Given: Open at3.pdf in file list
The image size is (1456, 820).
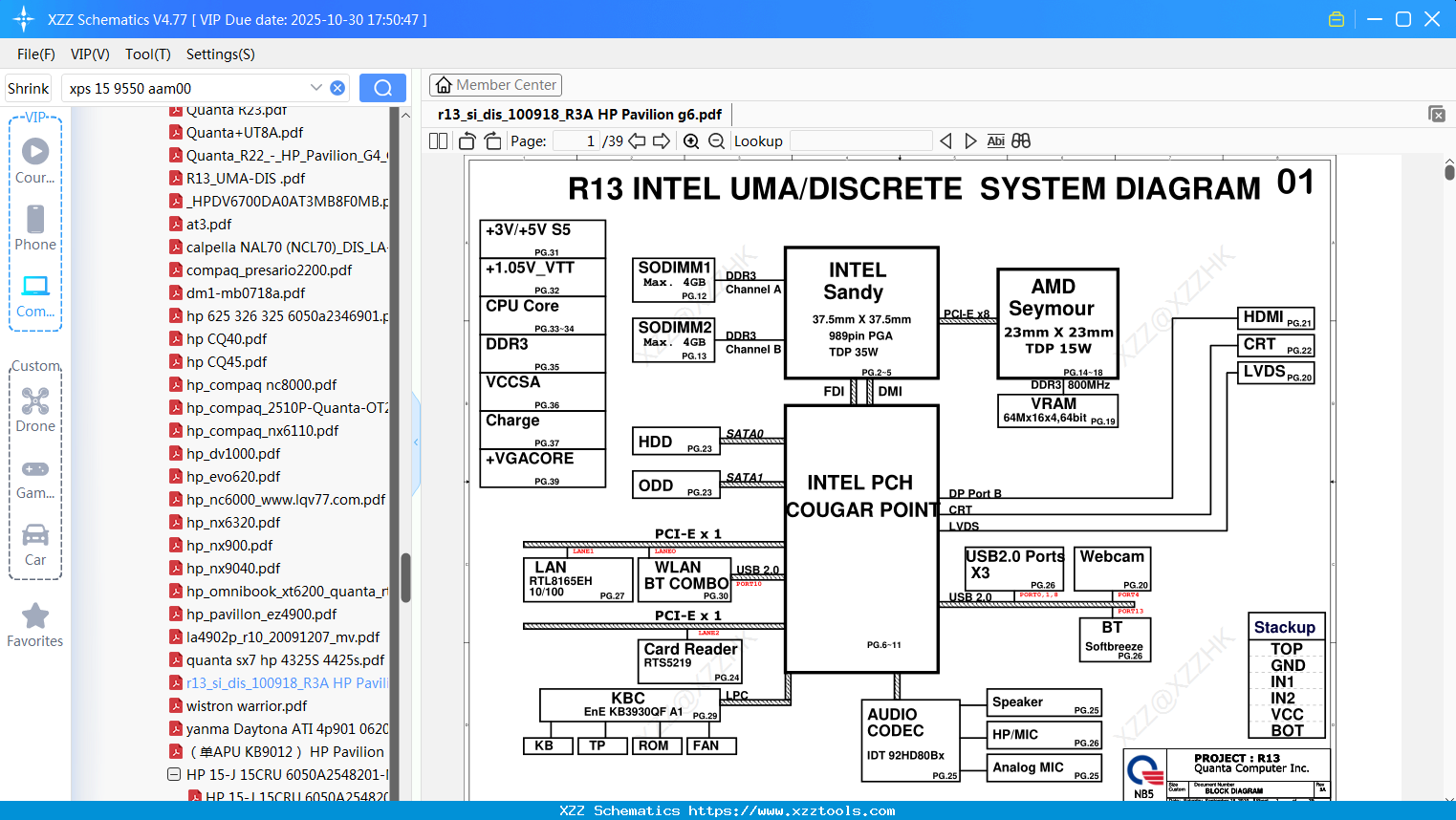Looking at the screenshot, I should click(x=208, y=224).
